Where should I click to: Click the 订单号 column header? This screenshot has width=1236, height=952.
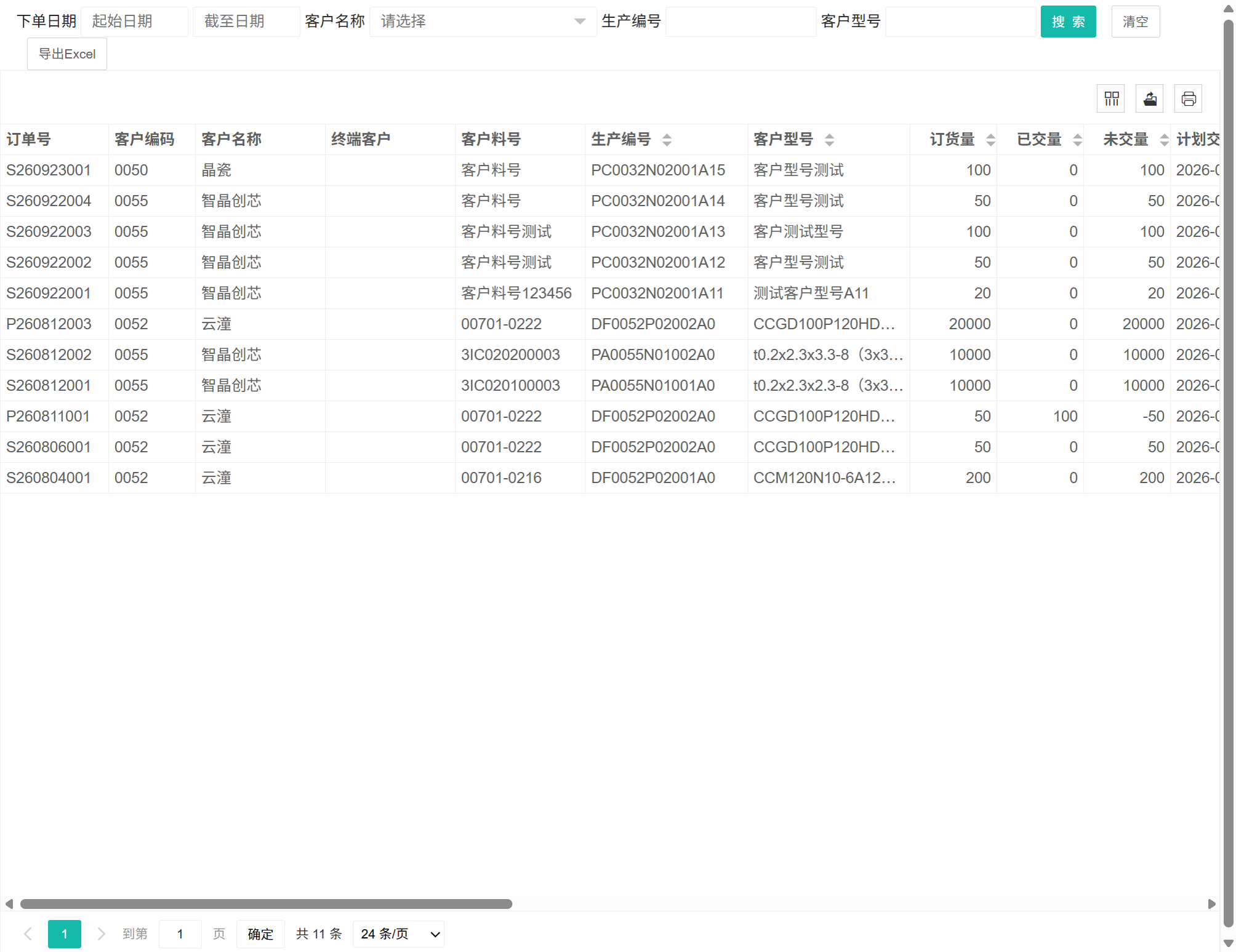coord(54,140)
